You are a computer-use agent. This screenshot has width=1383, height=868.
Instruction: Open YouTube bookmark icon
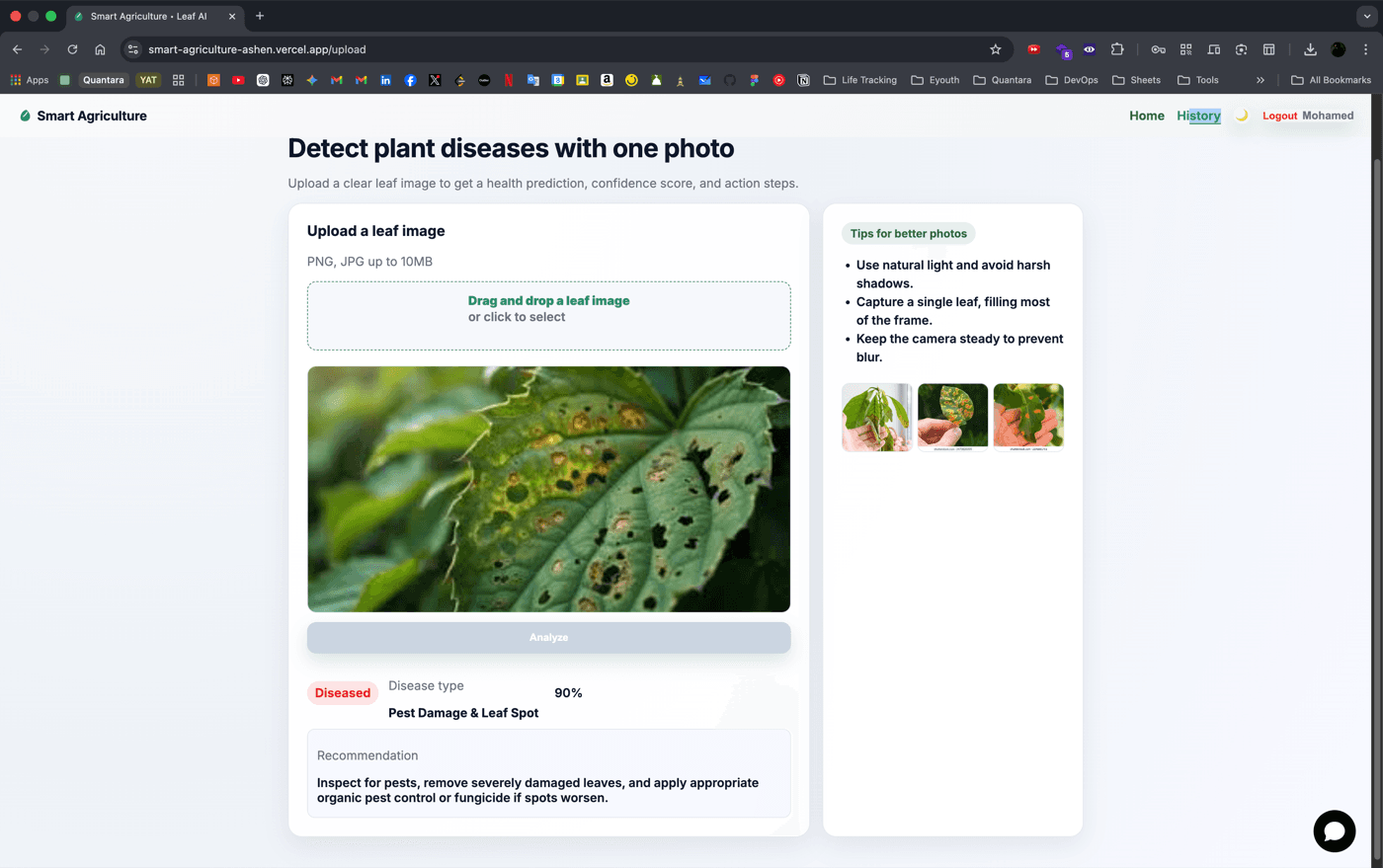(x=238, y=80)
